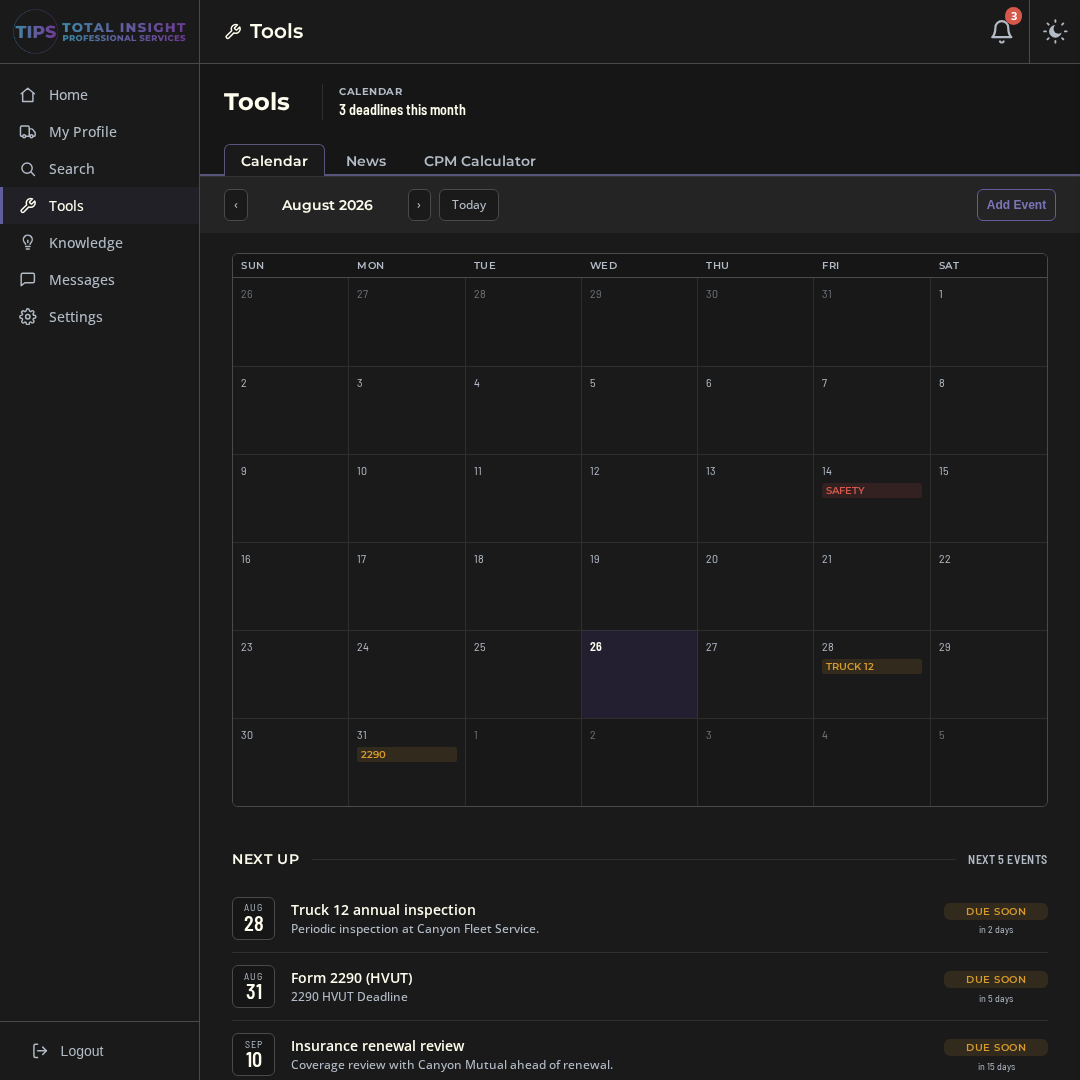Click the Home house icon in sidebar
The width and height of the screenshot is (1080, 1080).
pos(28,95)
